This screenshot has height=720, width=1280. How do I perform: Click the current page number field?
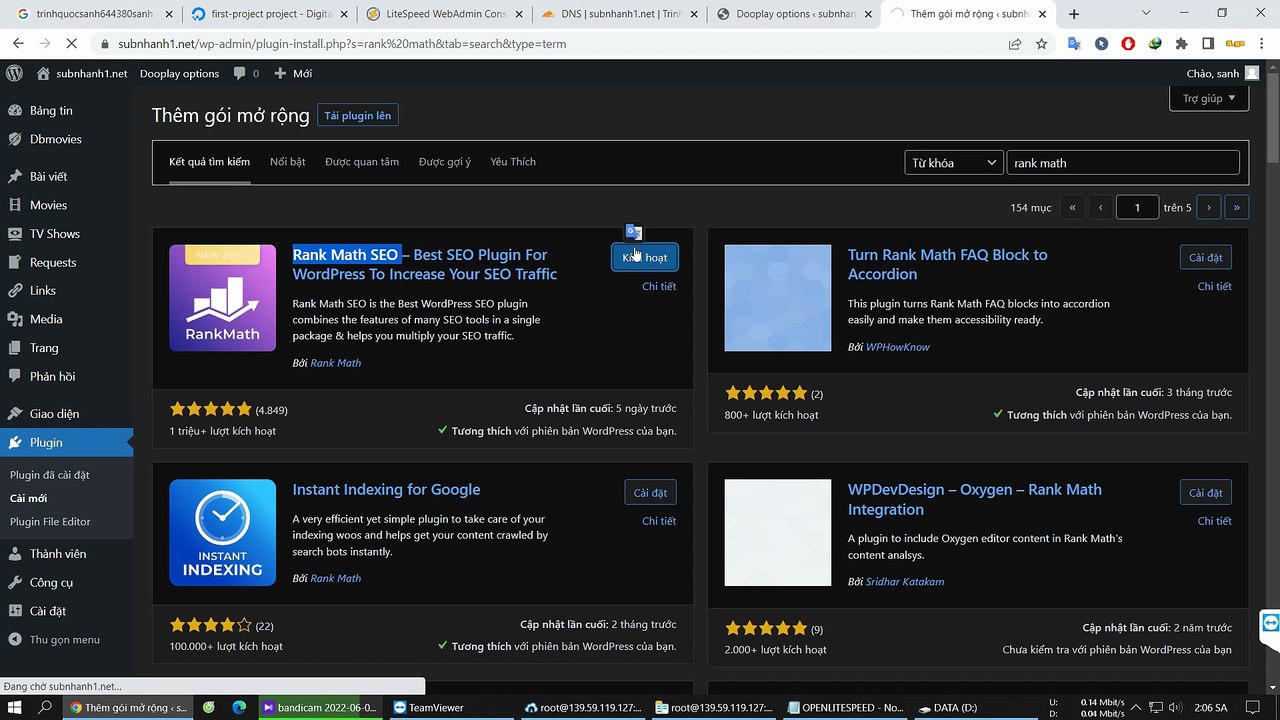[1137, 207]
